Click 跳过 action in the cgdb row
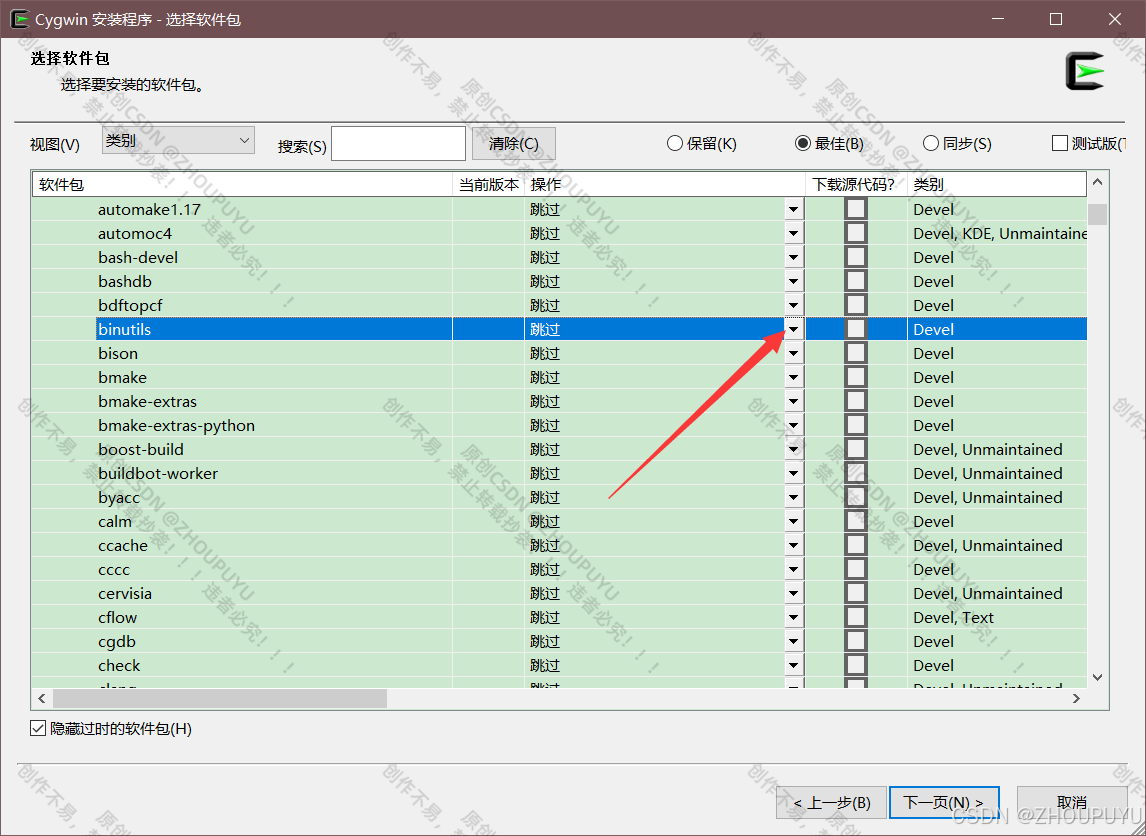This screenshot has width=1146, height=836. (x=545, y=641)
